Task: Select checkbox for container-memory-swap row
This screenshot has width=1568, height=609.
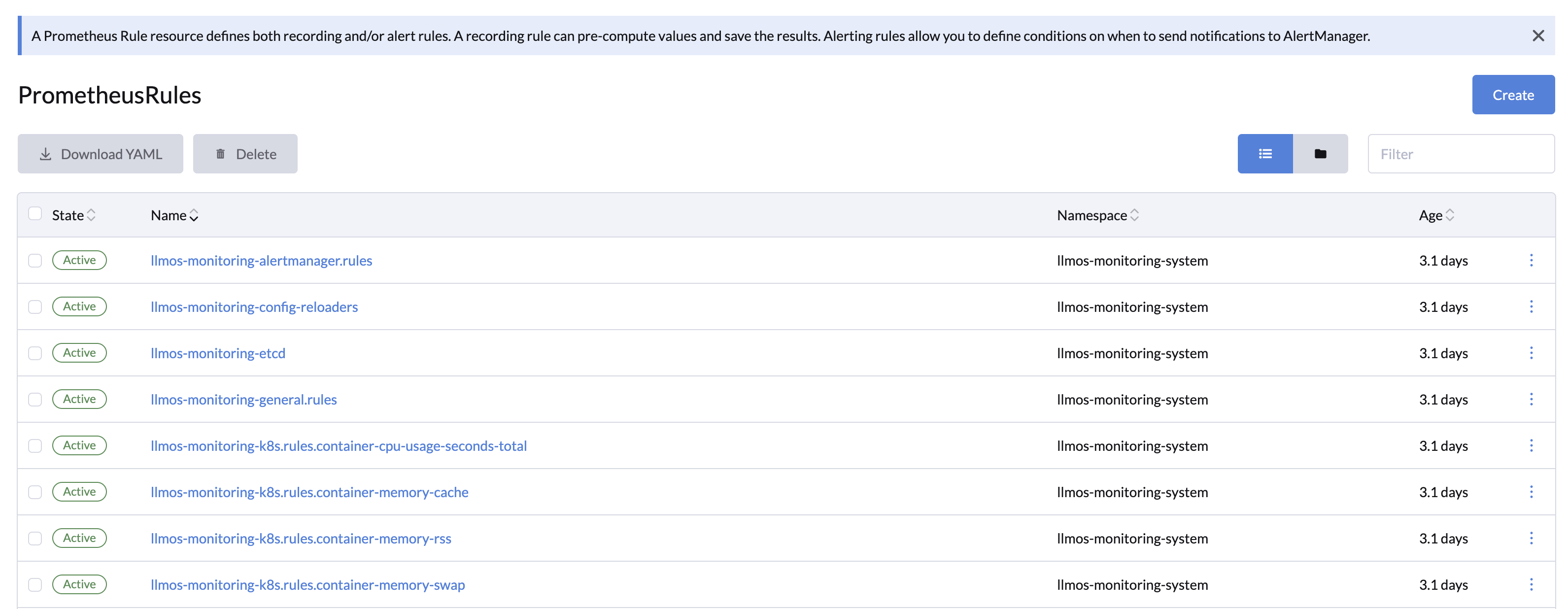Action: coord(35,585)
